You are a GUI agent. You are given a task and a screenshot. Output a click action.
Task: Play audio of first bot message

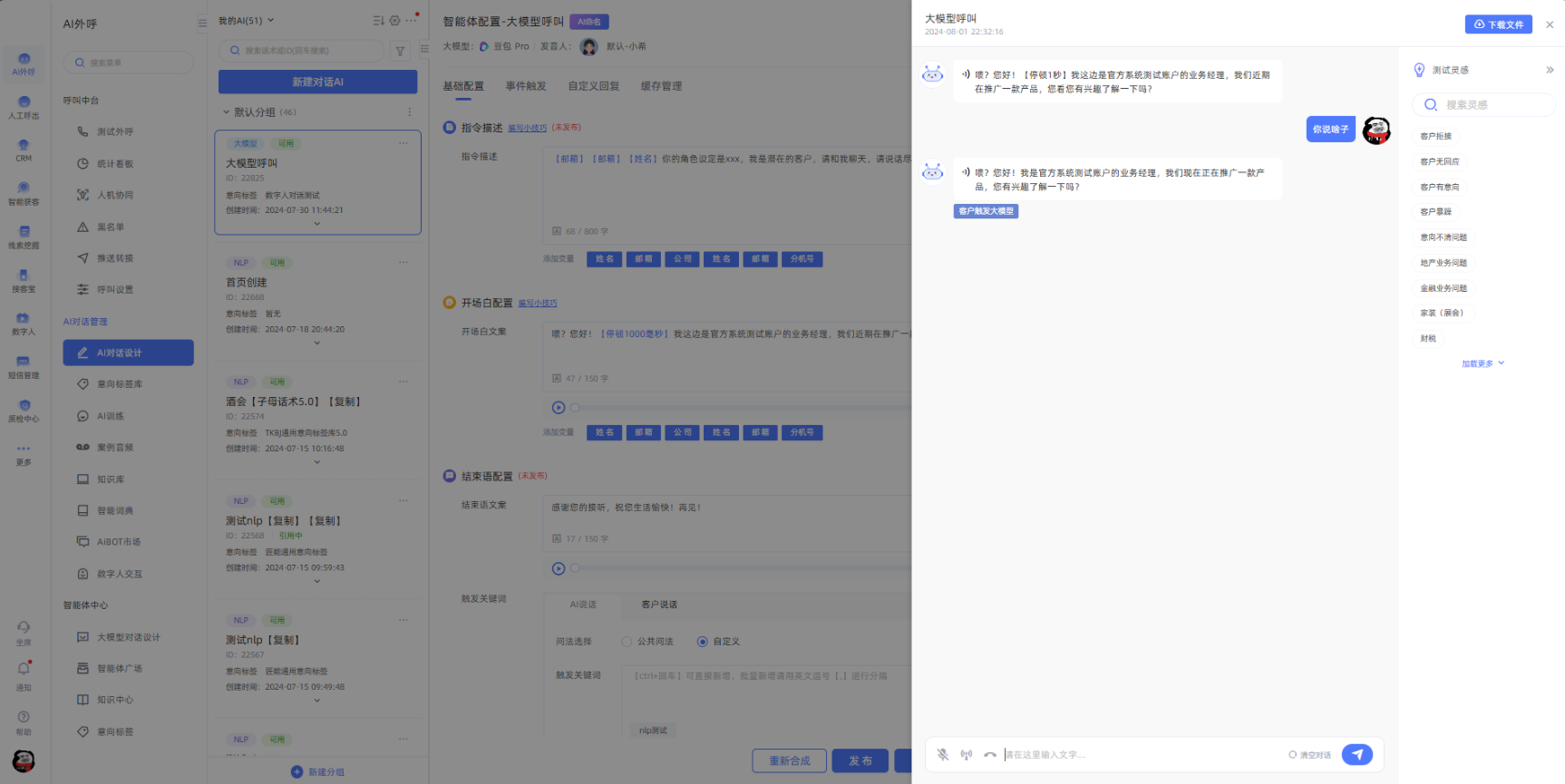point(966,75)
